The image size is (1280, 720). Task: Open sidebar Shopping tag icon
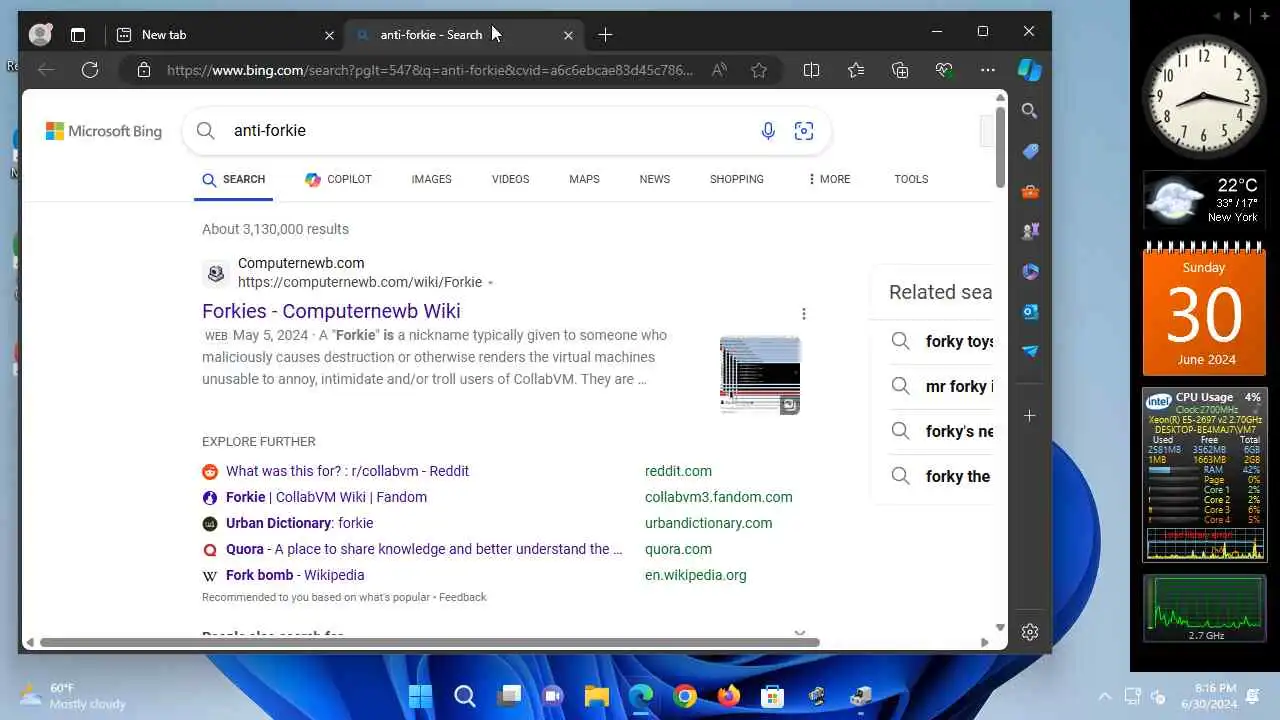coord(1030,151)
